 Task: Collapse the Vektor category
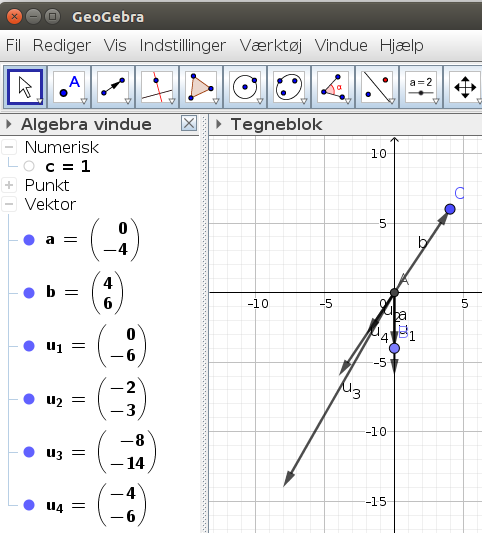tap(9, 204)
